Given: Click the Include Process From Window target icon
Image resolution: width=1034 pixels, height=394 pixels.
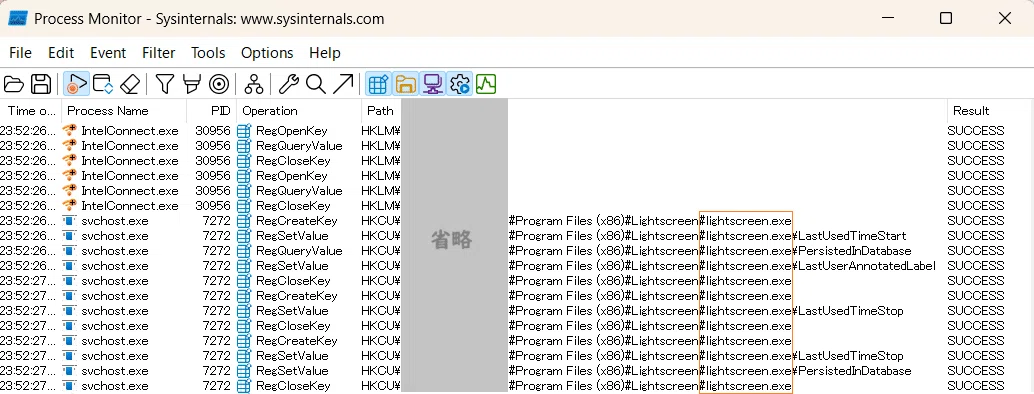Looking at the screenshot, I should [219, 84].
